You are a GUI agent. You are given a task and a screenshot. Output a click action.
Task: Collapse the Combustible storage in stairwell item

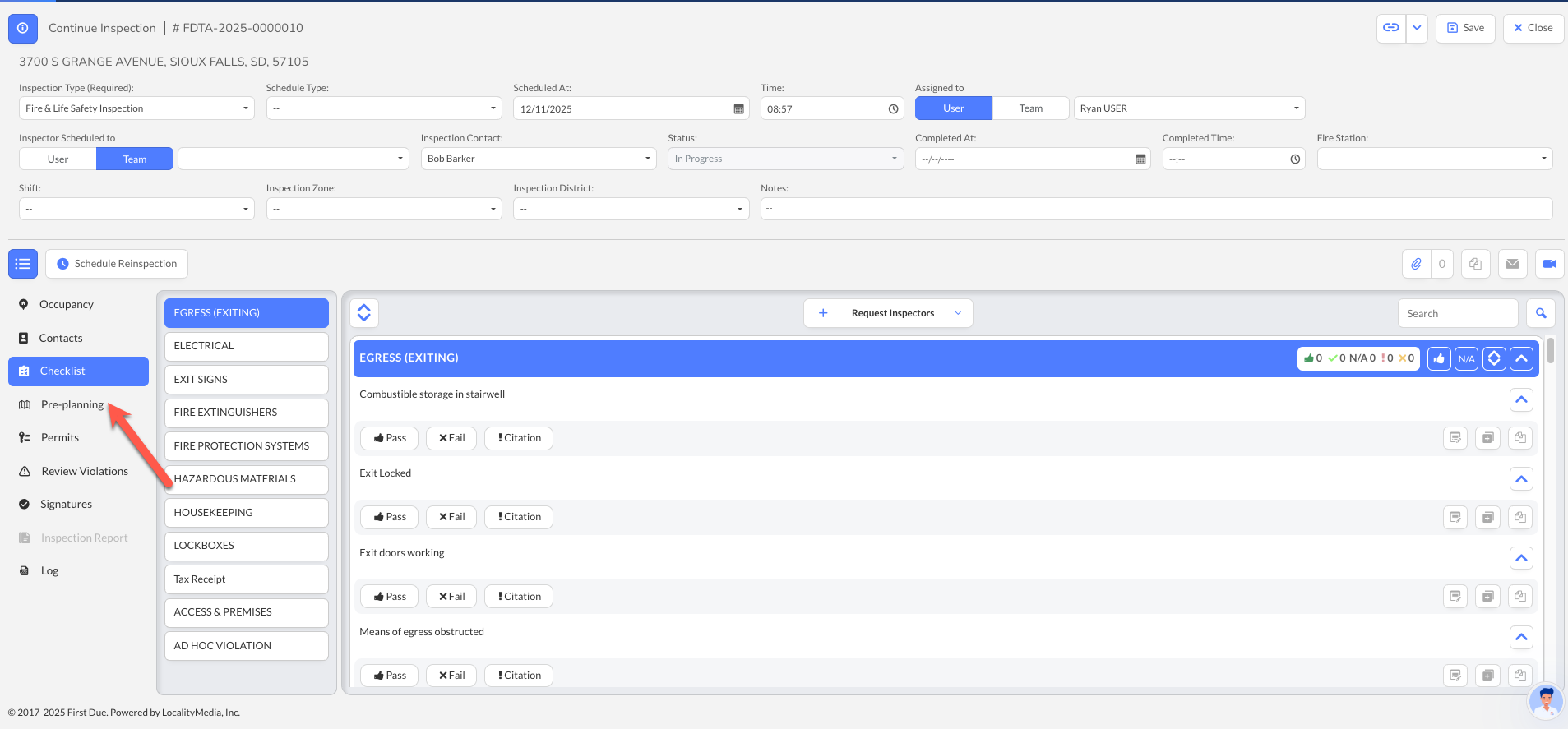coord(1521,400)
